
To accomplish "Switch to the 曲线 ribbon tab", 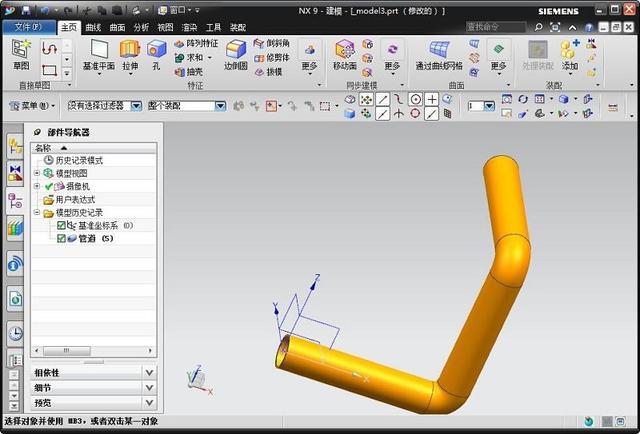I will click(x=94, y=27).
